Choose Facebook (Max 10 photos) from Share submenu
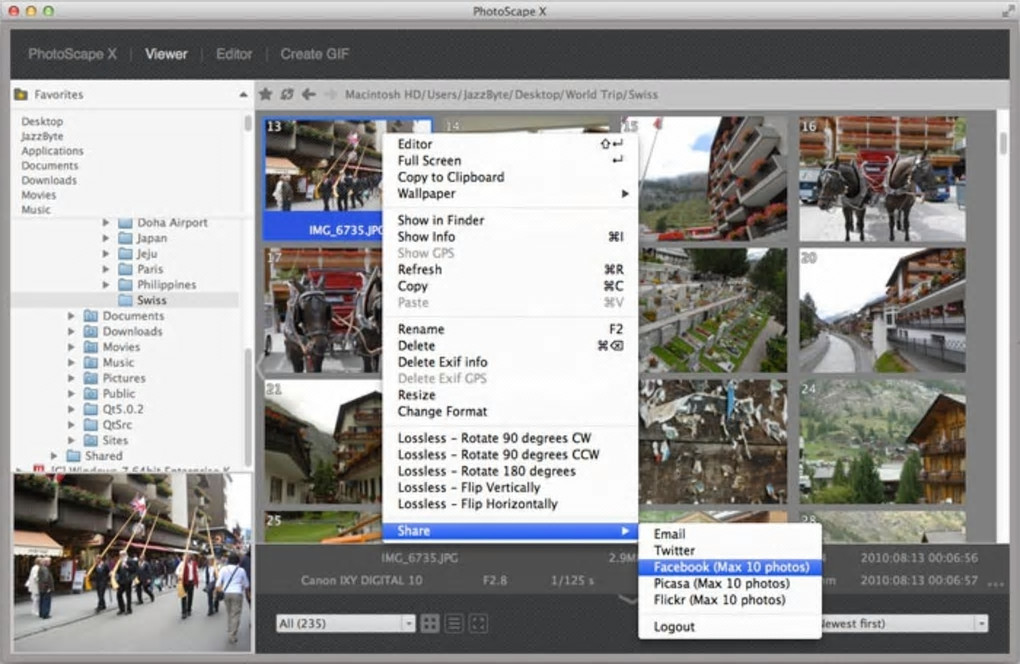1020x664 pixels. [x=730, y=567]
